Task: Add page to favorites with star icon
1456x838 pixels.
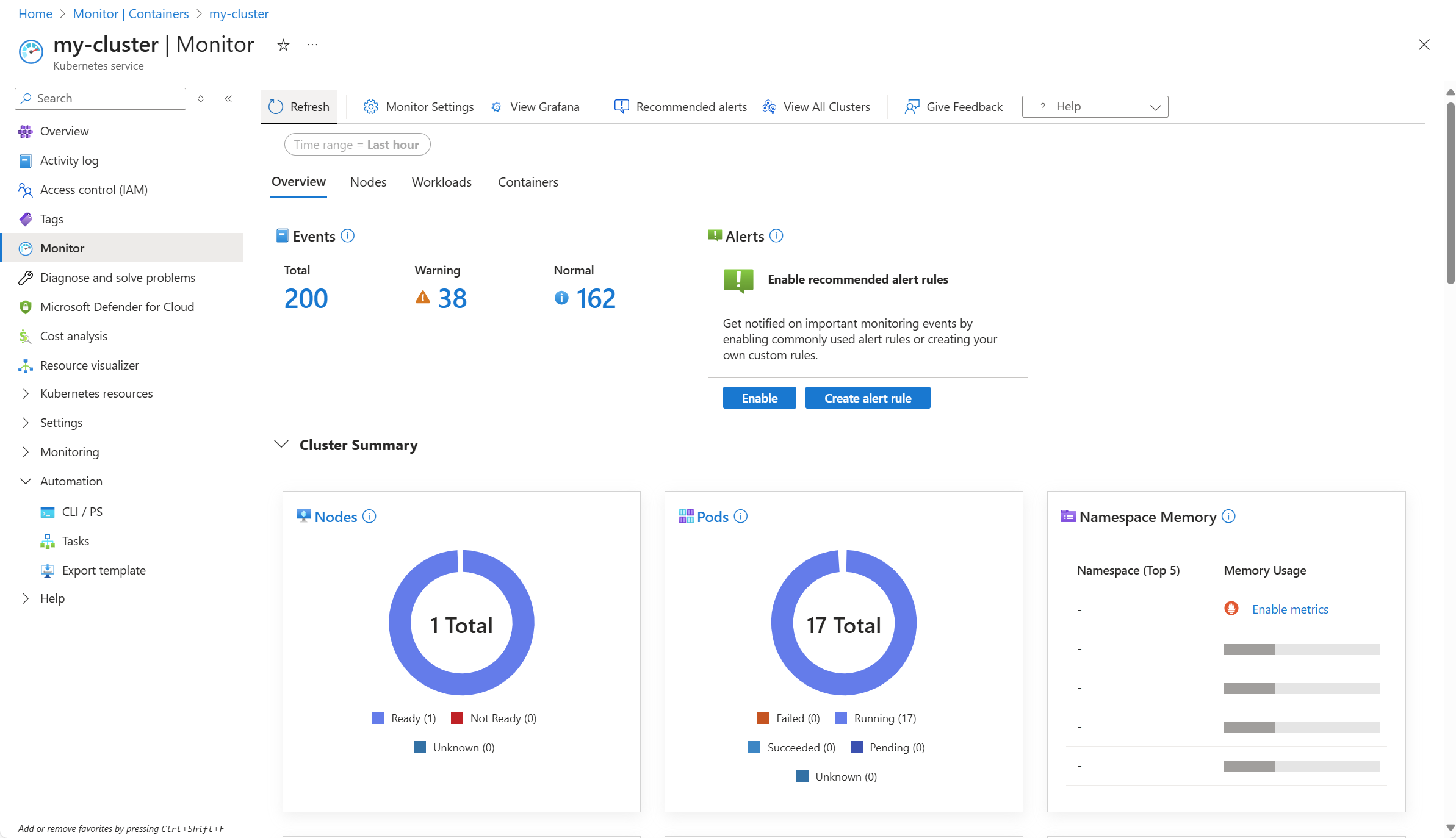Action: coord(283,45)
